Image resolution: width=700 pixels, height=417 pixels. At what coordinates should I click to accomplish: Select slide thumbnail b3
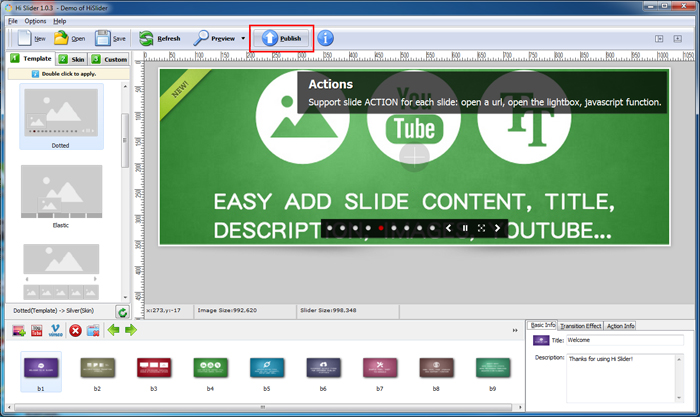[154, 368]
